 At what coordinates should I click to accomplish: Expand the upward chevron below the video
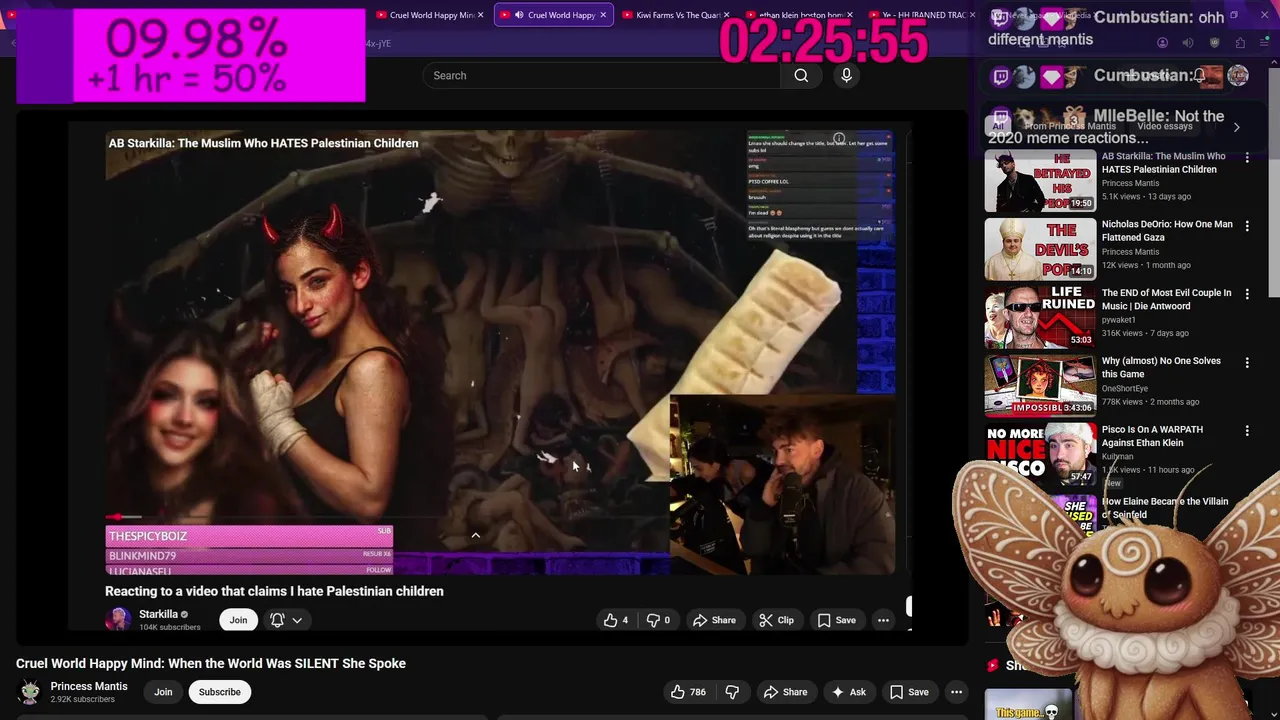pos(476,536)
